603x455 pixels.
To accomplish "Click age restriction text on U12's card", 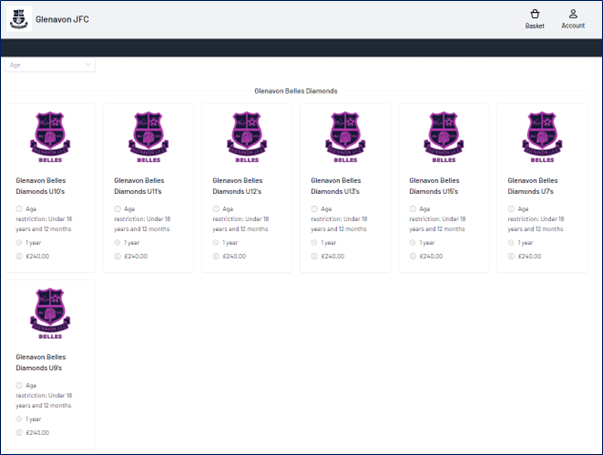I will pyautogui.click(x=241, y=219).
